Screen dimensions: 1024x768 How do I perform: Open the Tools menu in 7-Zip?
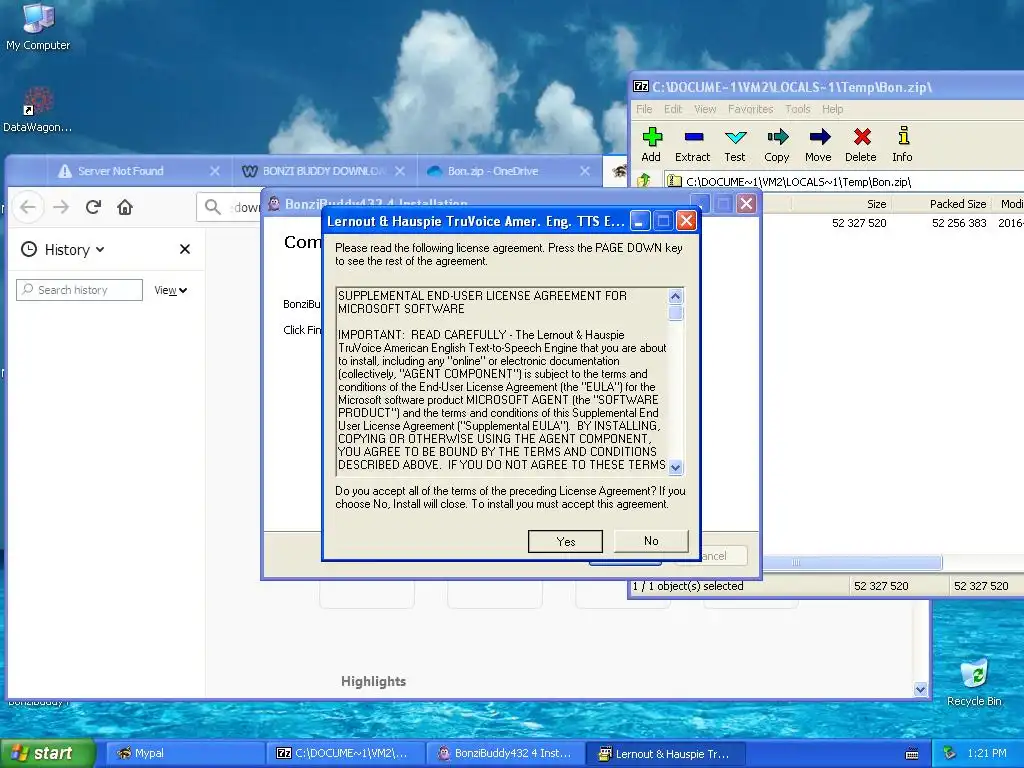pyautogui.click(x=797, y=109)
